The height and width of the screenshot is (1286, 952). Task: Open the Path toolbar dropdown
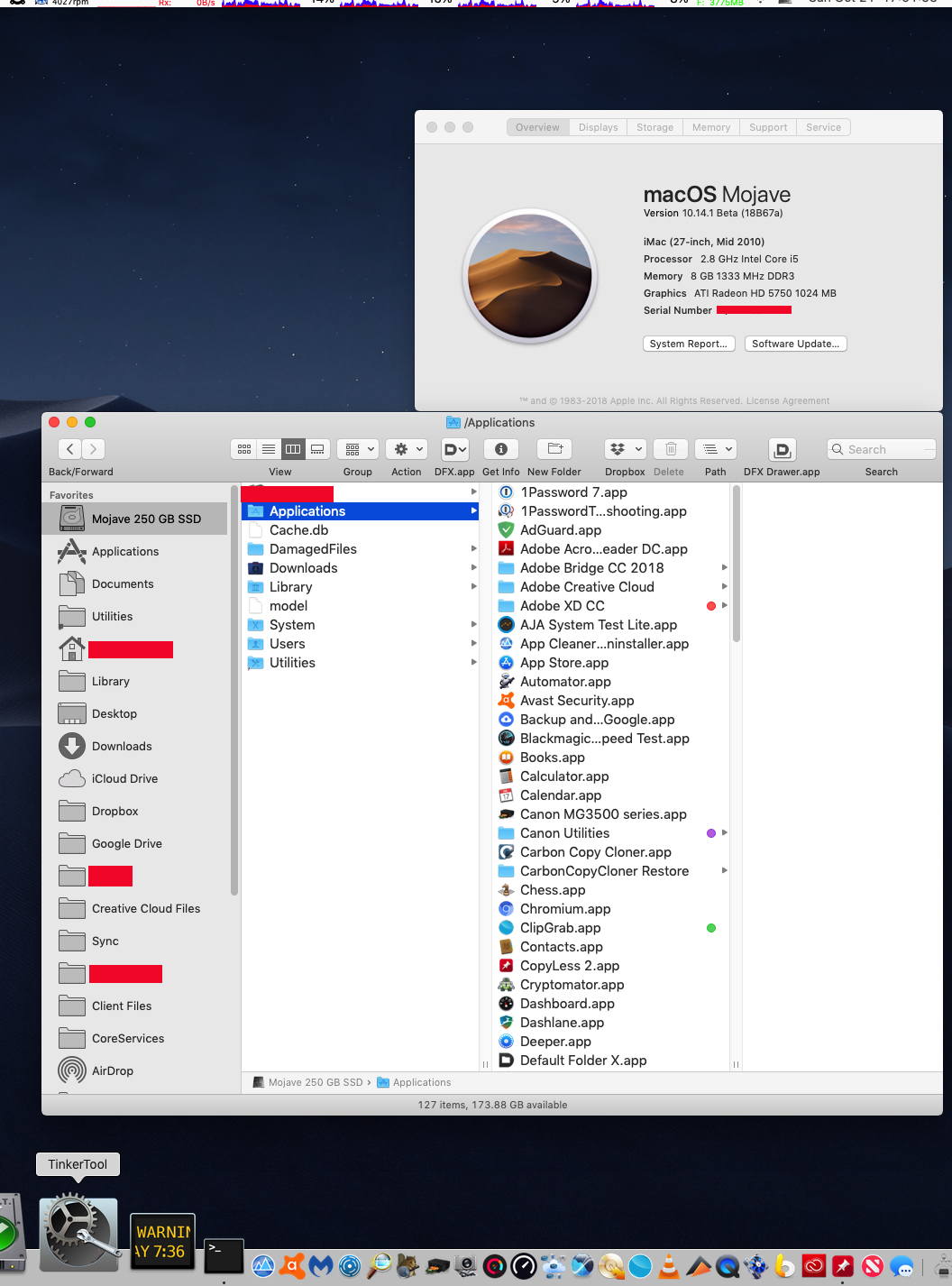click(x=718, y=449)
